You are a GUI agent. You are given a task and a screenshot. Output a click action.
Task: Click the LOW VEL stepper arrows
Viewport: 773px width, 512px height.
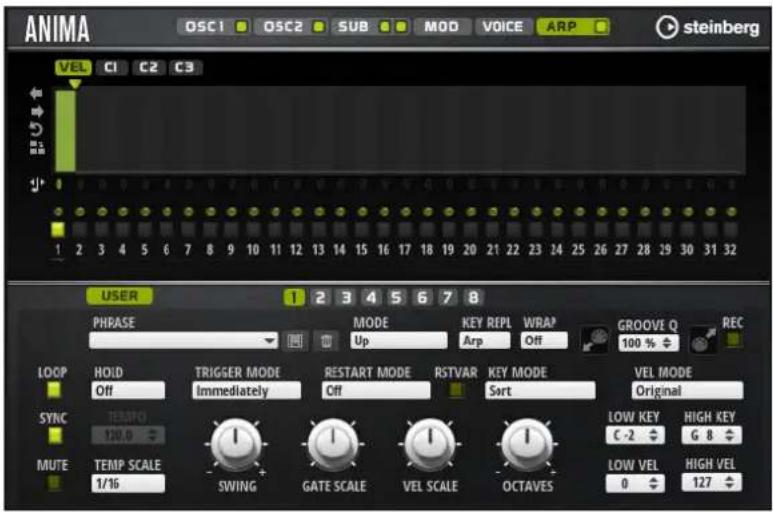(x=653, y=483)
